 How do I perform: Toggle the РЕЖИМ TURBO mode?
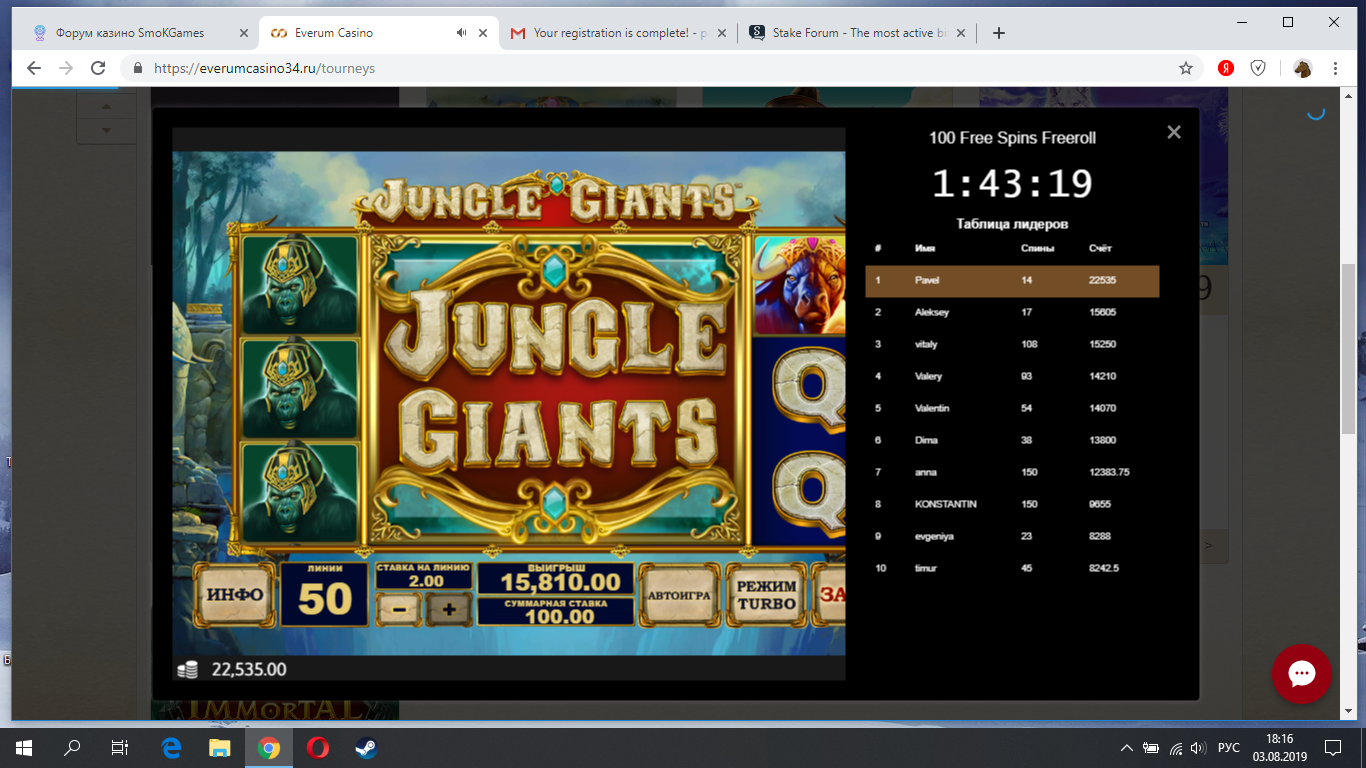(x=767, y=594)
